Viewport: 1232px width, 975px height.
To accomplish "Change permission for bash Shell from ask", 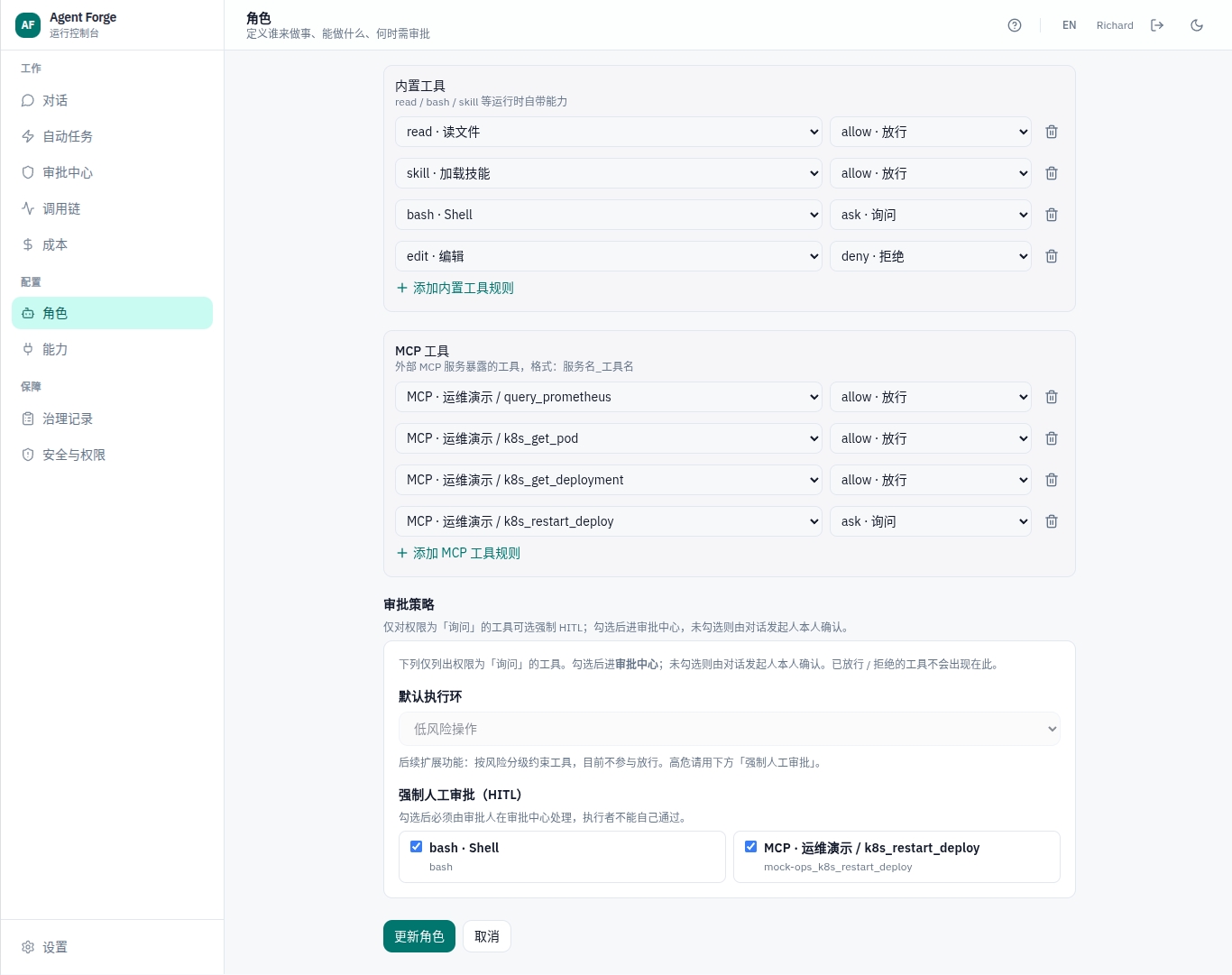I will click(x=931, y=215).
